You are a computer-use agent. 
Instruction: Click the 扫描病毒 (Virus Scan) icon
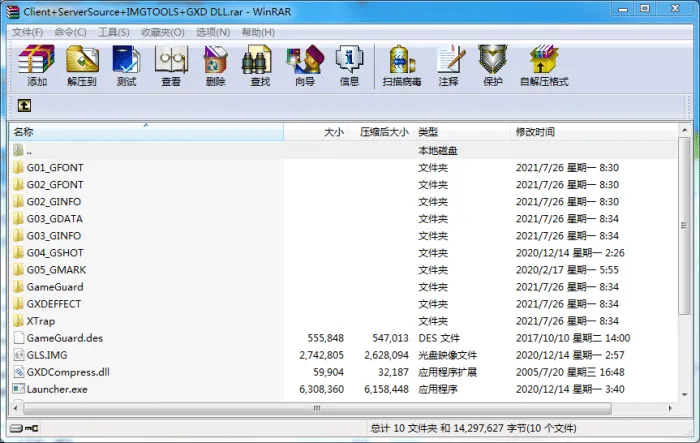[402, 66]
